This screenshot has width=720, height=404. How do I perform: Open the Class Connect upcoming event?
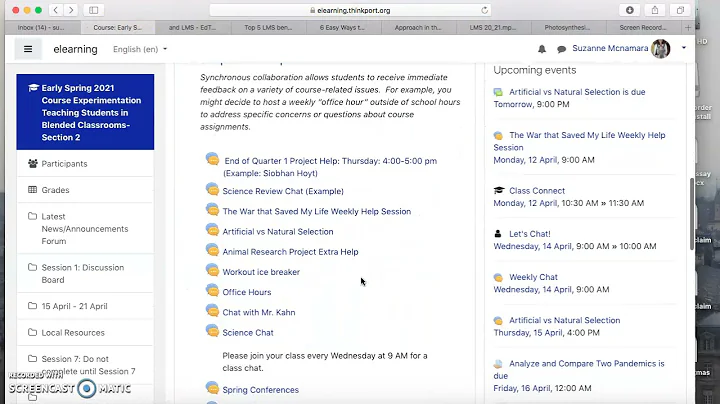click(537, 191)
